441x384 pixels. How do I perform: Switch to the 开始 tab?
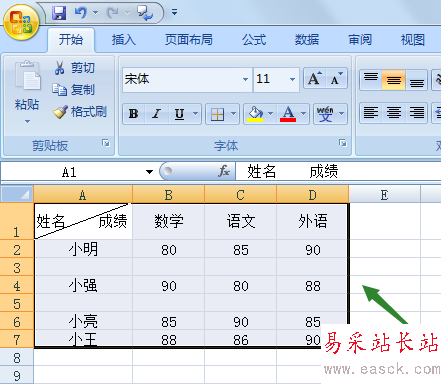click(x=71, y=40)
